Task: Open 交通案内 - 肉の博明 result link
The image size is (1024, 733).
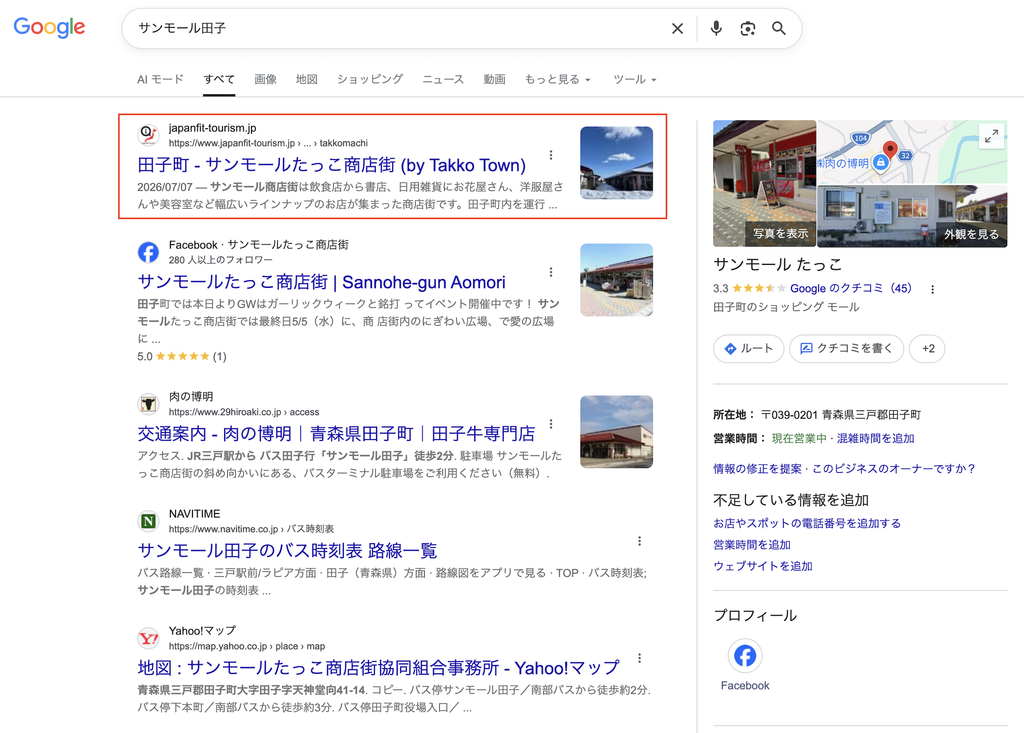Action: (336, 434)
